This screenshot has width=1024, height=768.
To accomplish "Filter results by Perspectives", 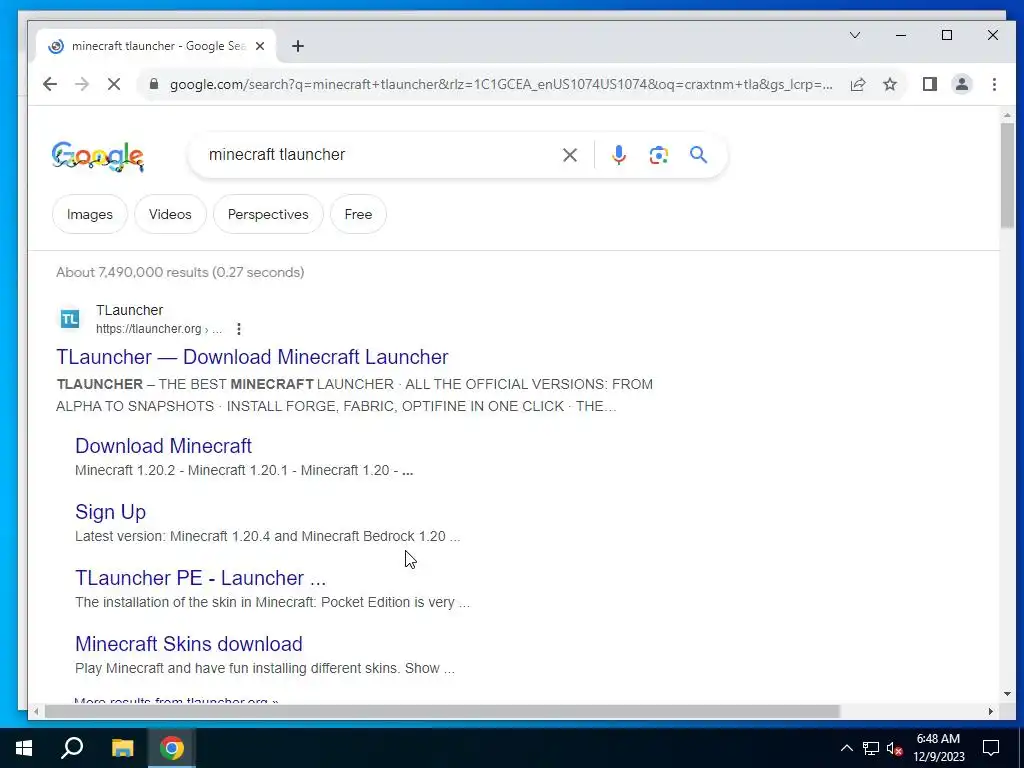I will (x=268, y=214).
